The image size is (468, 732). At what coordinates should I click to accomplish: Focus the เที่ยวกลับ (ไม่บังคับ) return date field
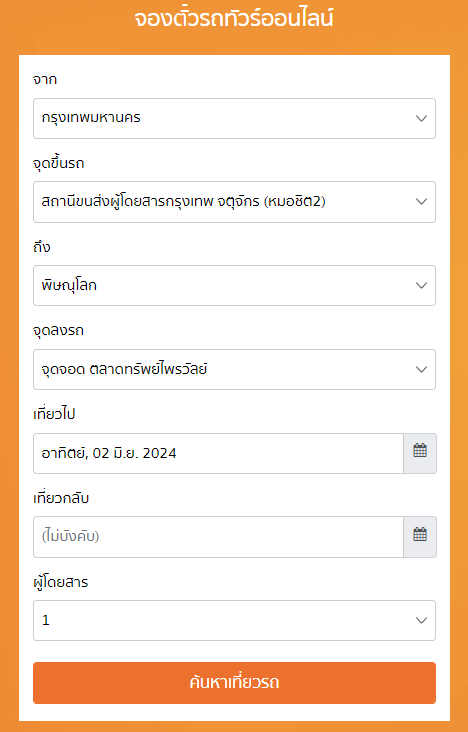click(218, 537)
